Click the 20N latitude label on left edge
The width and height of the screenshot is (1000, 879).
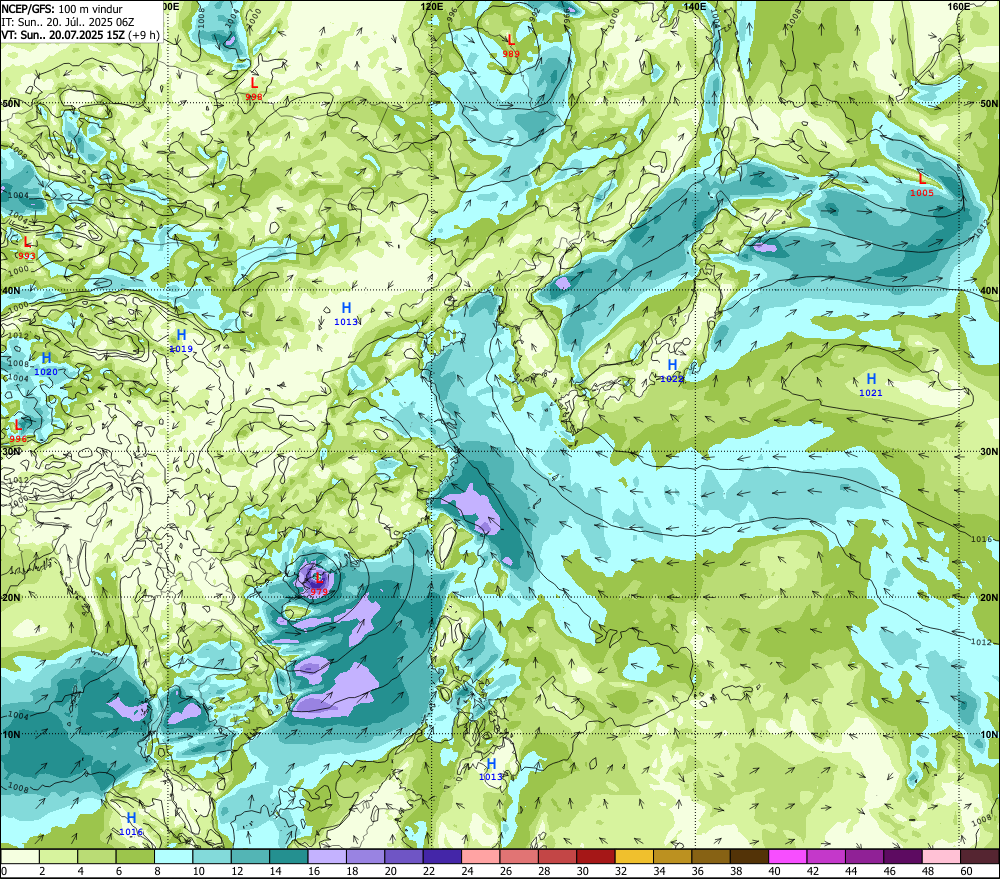[11, 598]
